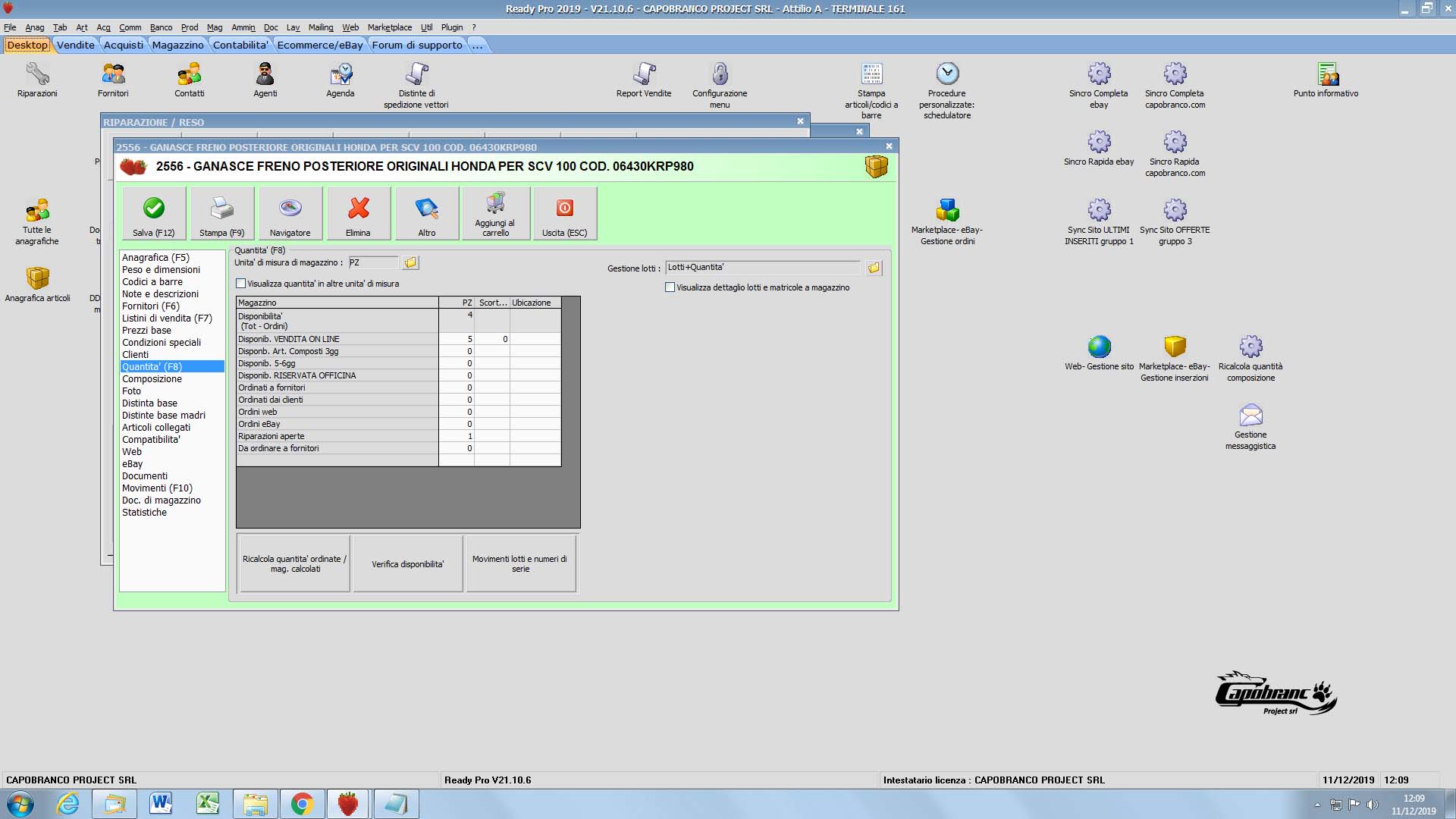Enable Visualizza dettaglio lotti e matricole a magazzino
This screenshot has height=819, width=1456.
point(670,287)
